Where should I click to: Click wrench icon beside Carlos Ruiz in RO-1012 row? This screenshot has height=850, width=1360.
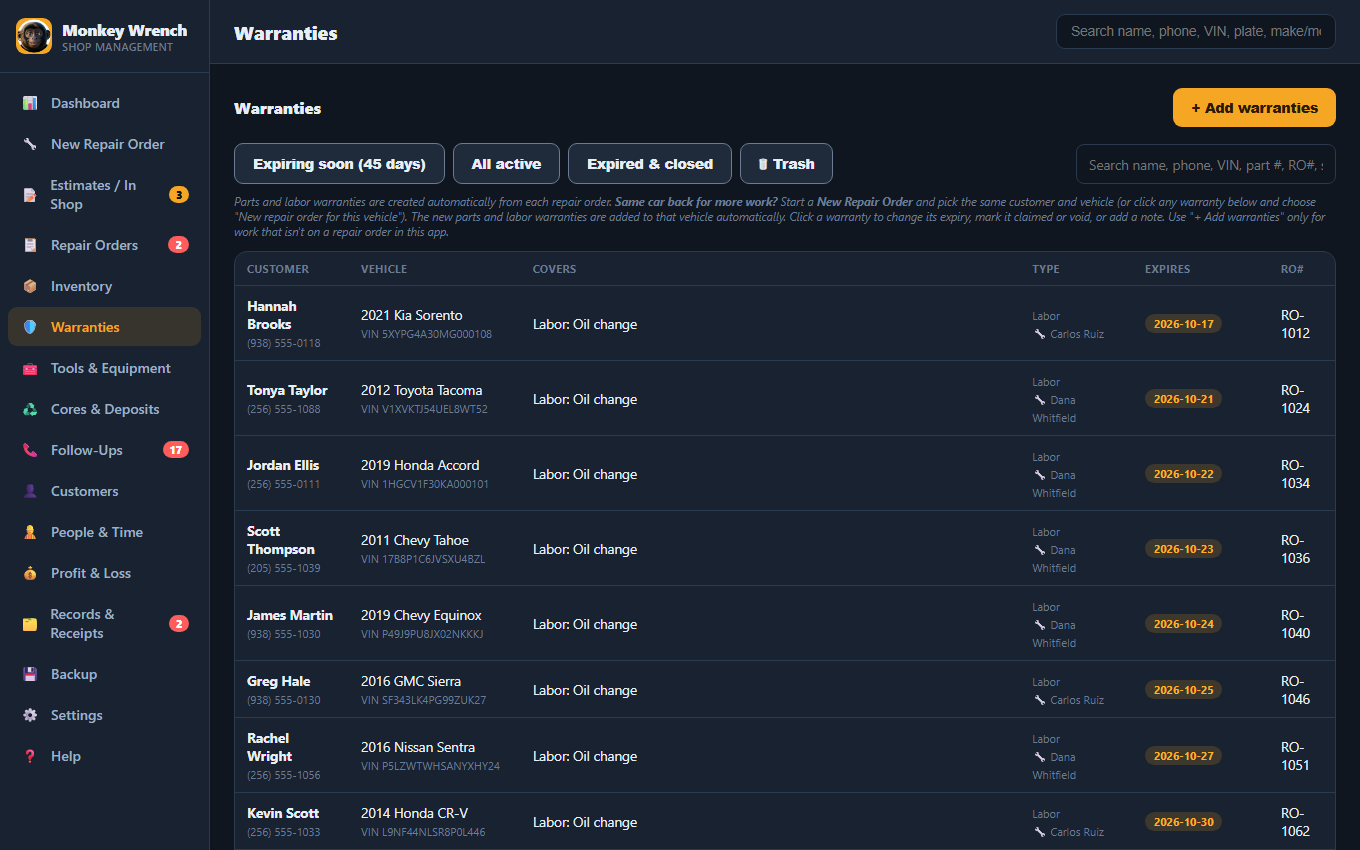tap(1040, 334)
